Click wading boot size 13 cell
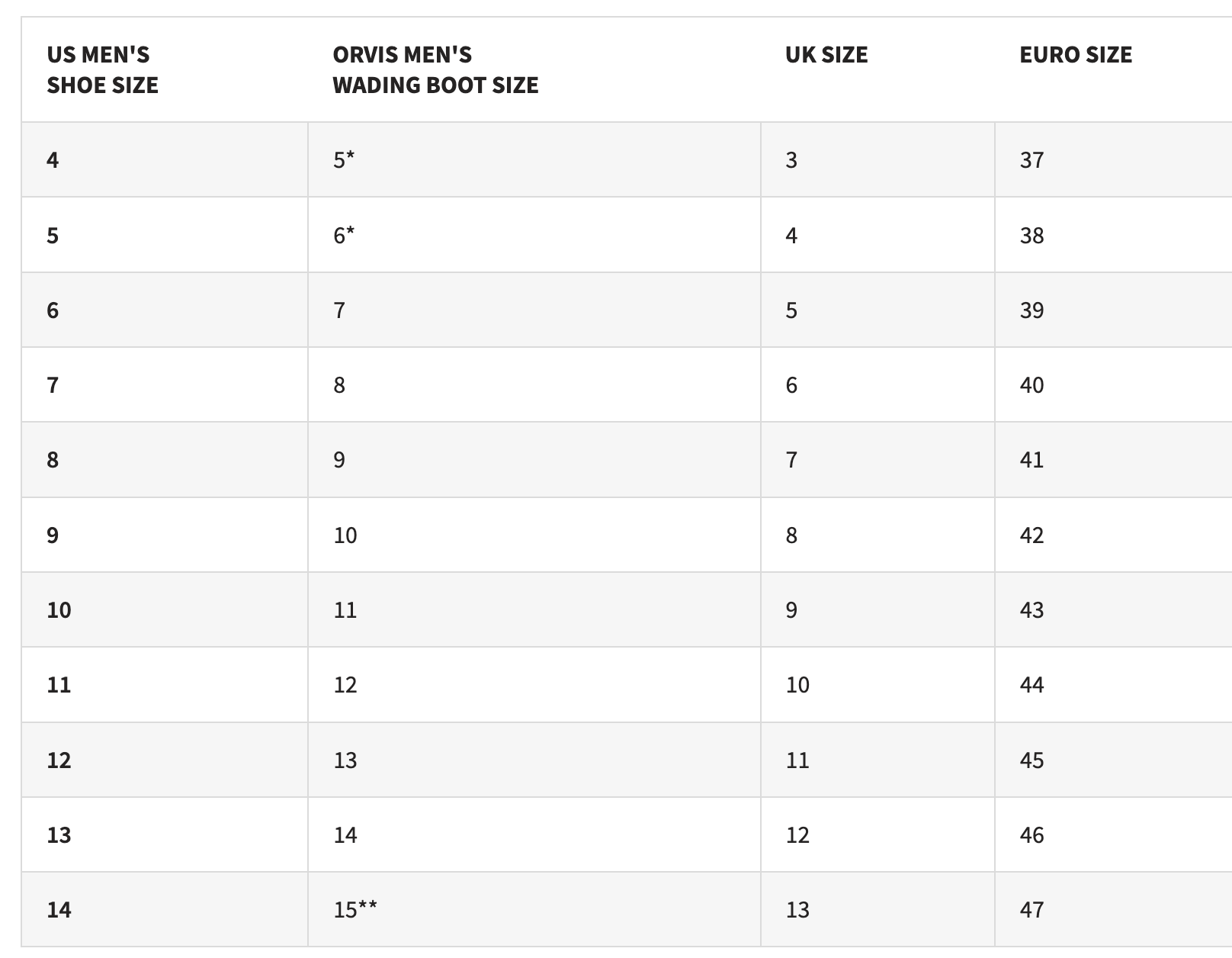1232x958 pixels. (x=534, y=760)
